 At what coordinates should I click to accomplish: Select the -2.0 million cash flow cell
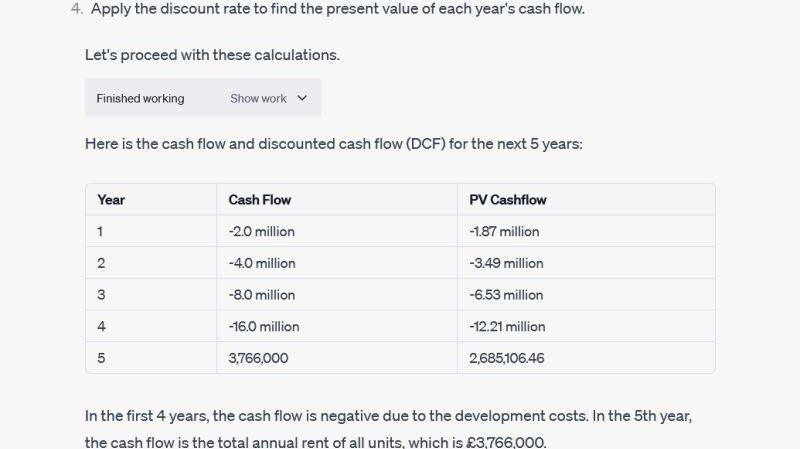point(262,231)
